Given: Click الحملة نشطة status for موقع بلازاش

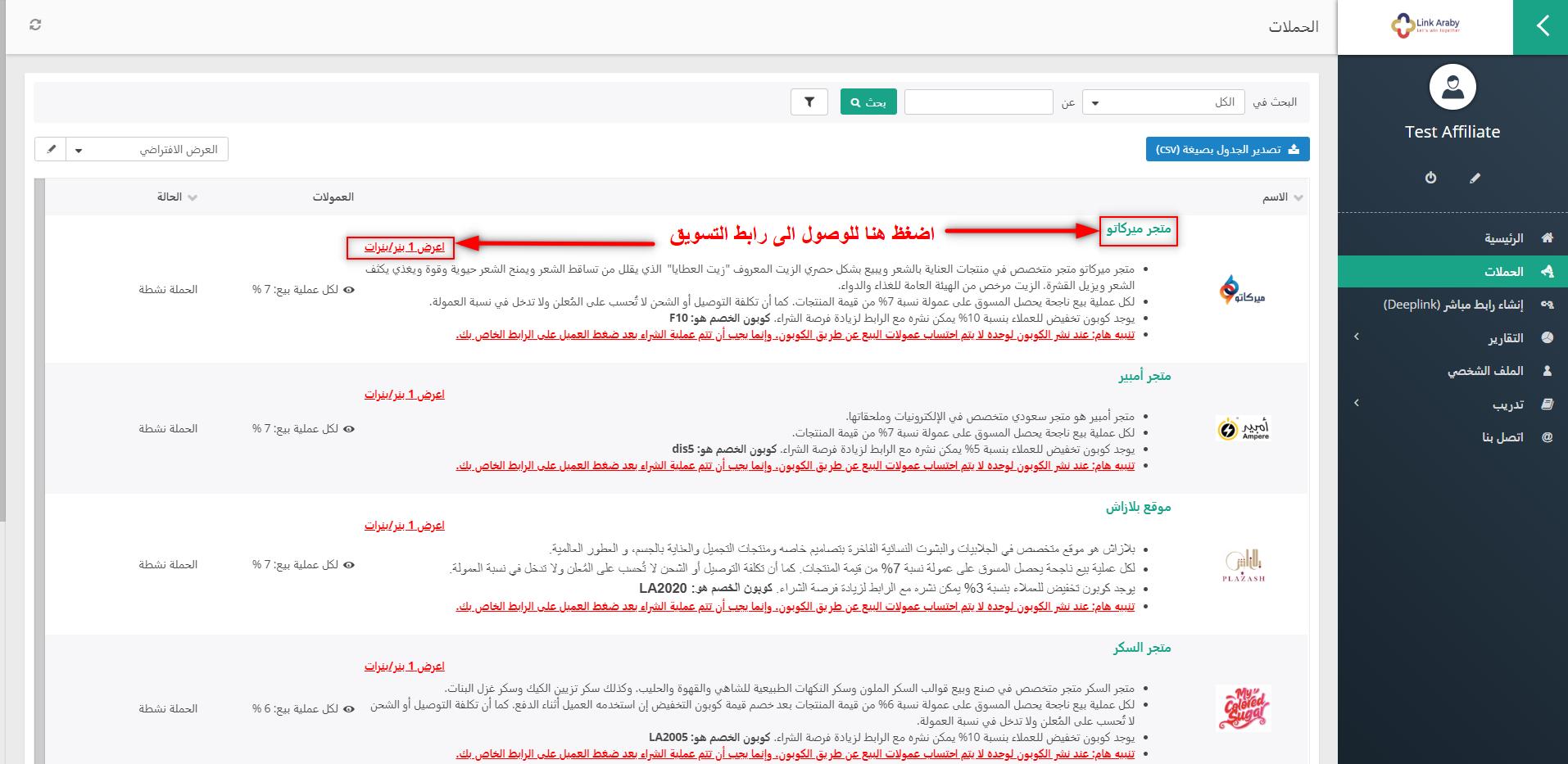Looking at the screenshot, I should 168,565.
